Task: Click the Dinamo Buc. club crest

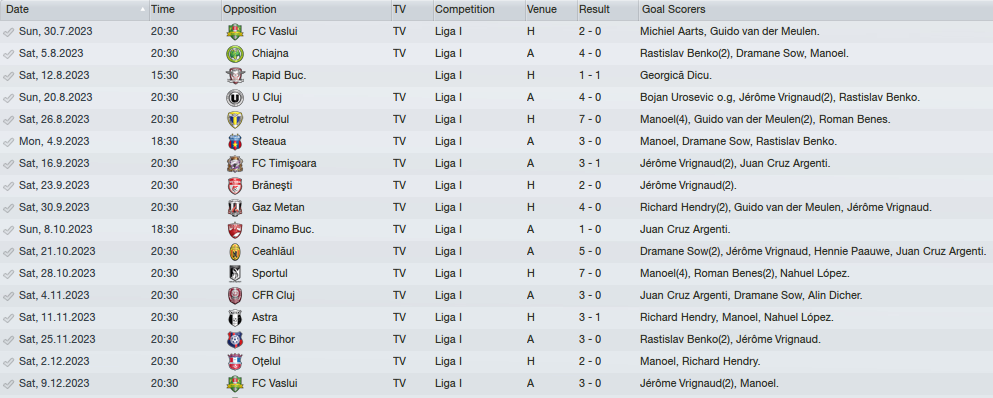Action: coord(234,229)
